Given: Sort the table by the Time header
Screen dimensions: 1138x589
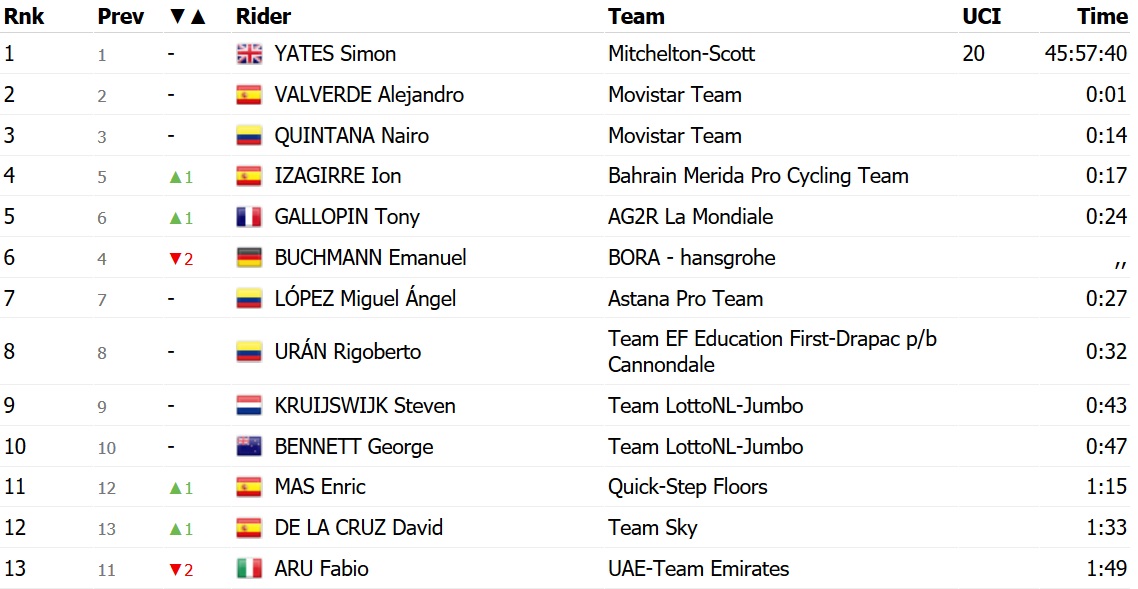Looking at the screenshot, I should [1102, 16].
